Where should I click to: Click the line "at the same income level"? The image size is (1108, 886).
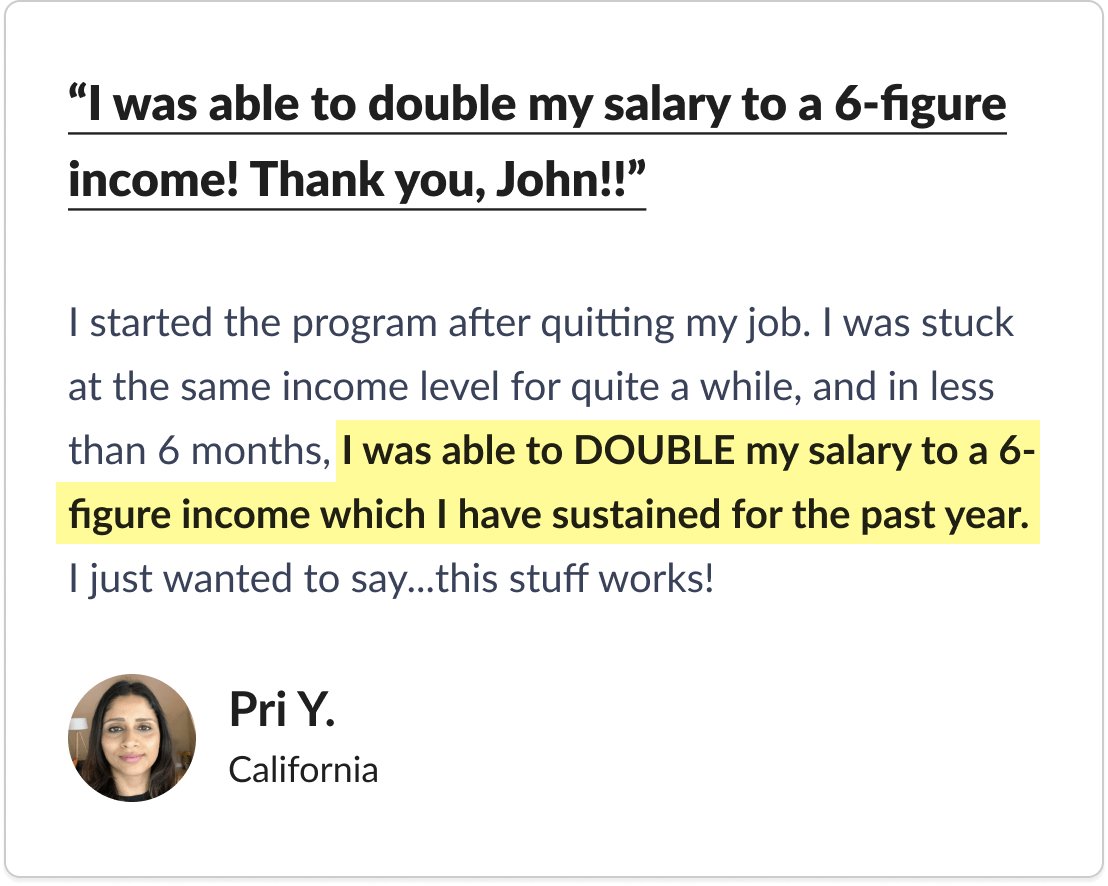point(284,387)
